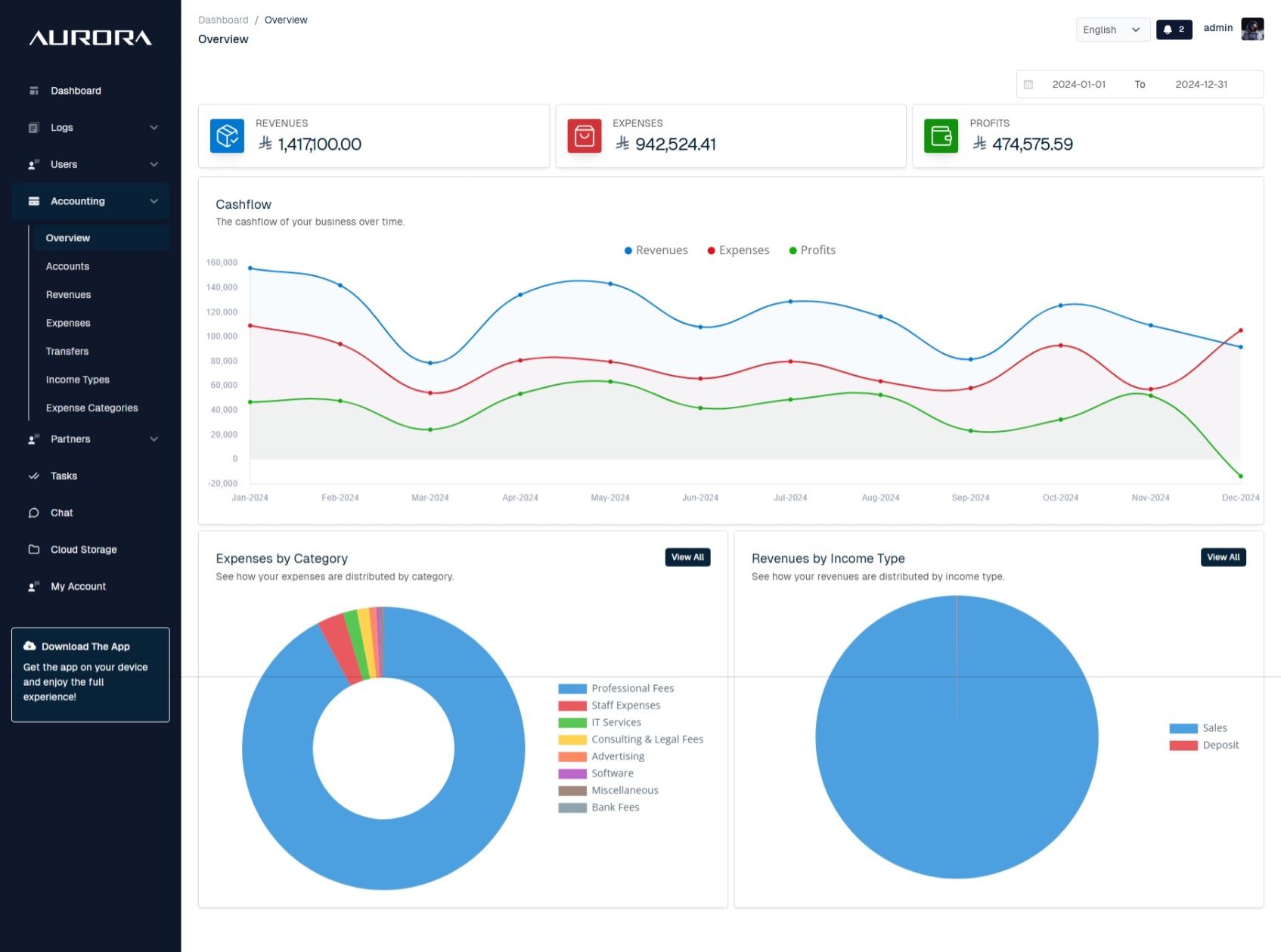The height and width of the screenshot is (952, 1281).
Task: Open Expense Categories in Accounting submenu
Action: 91,408
